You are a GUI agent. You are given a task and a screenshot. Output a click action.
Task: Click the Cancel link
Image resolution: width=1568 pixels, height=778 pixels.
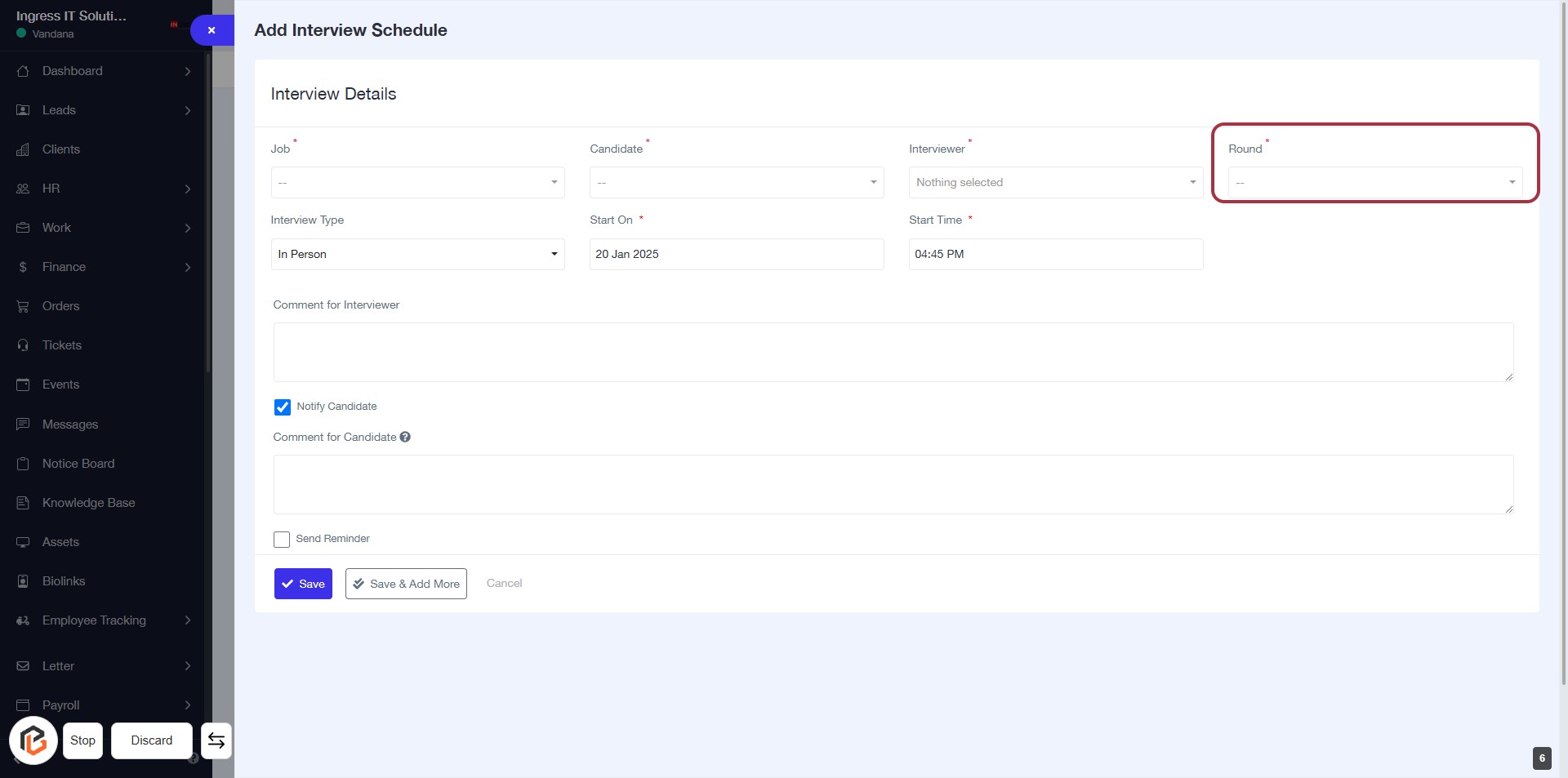coord(504,584)
